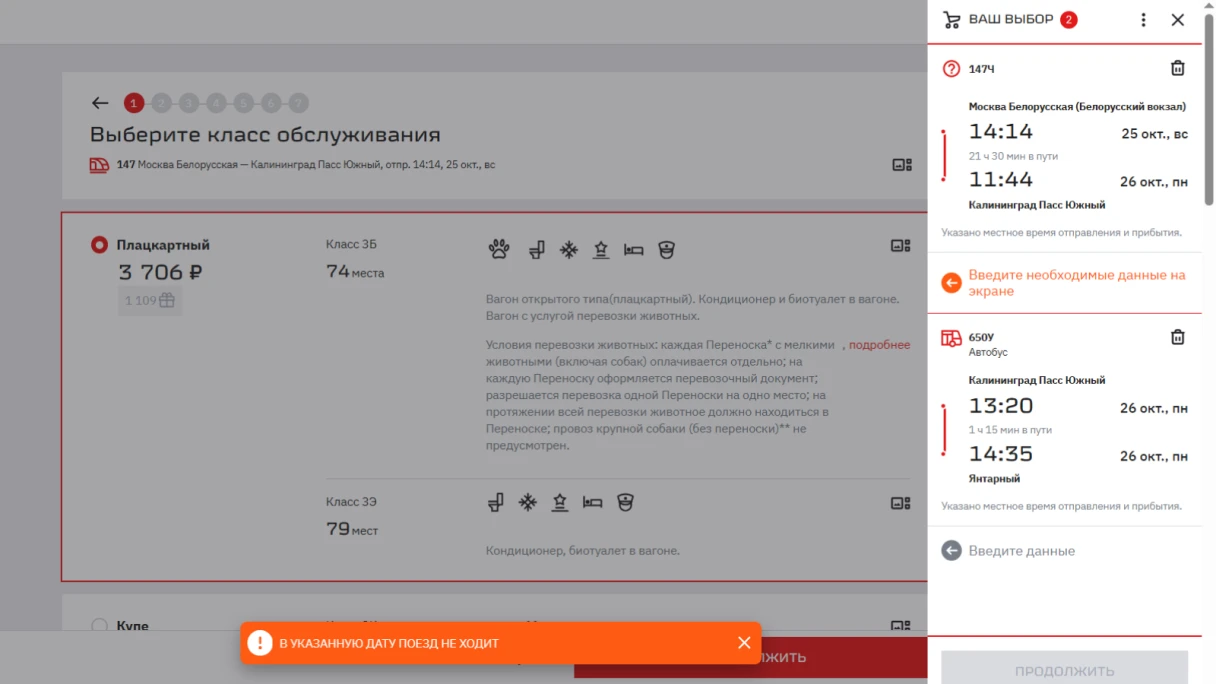1216x684 pixels.
Task: Click the gray arrow circle next to Введите данные
Action: (x=952, y=550)
